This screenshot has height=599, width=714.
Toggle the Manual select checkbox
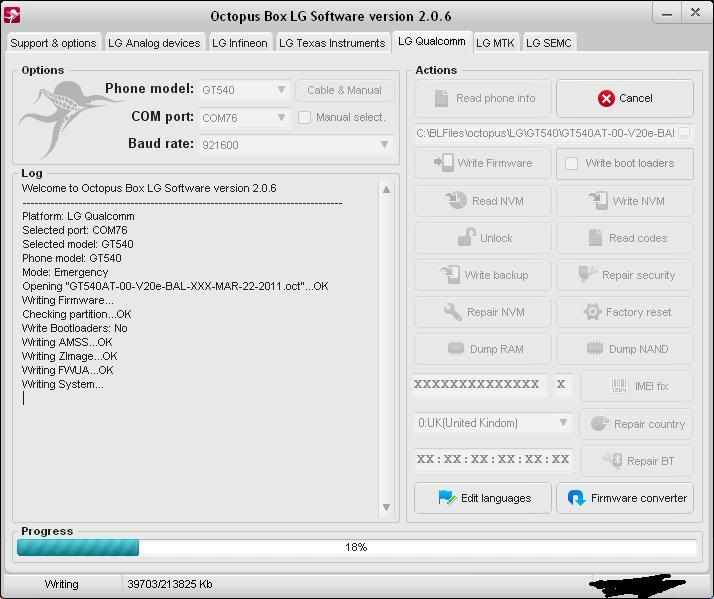click(304, 118)
